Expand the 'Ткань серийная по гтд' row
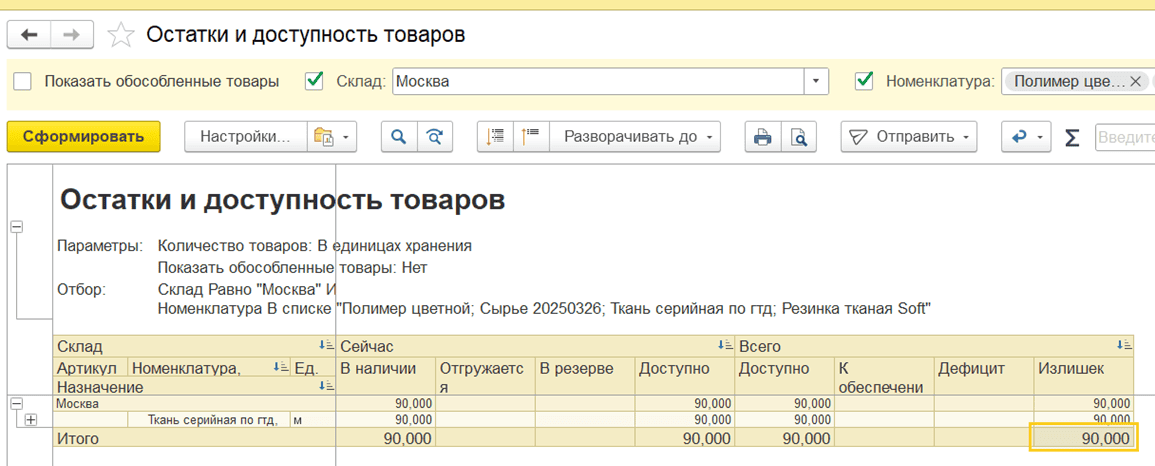The image size is (1155, 466). [31, 420]
